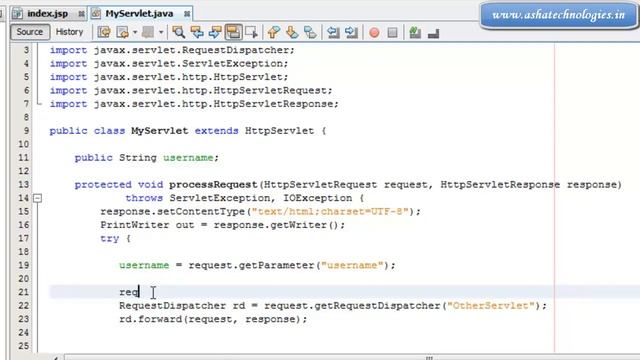
Task: Click 'PrintWriter out = response.getWriter();' line
Action: point(222,225)
